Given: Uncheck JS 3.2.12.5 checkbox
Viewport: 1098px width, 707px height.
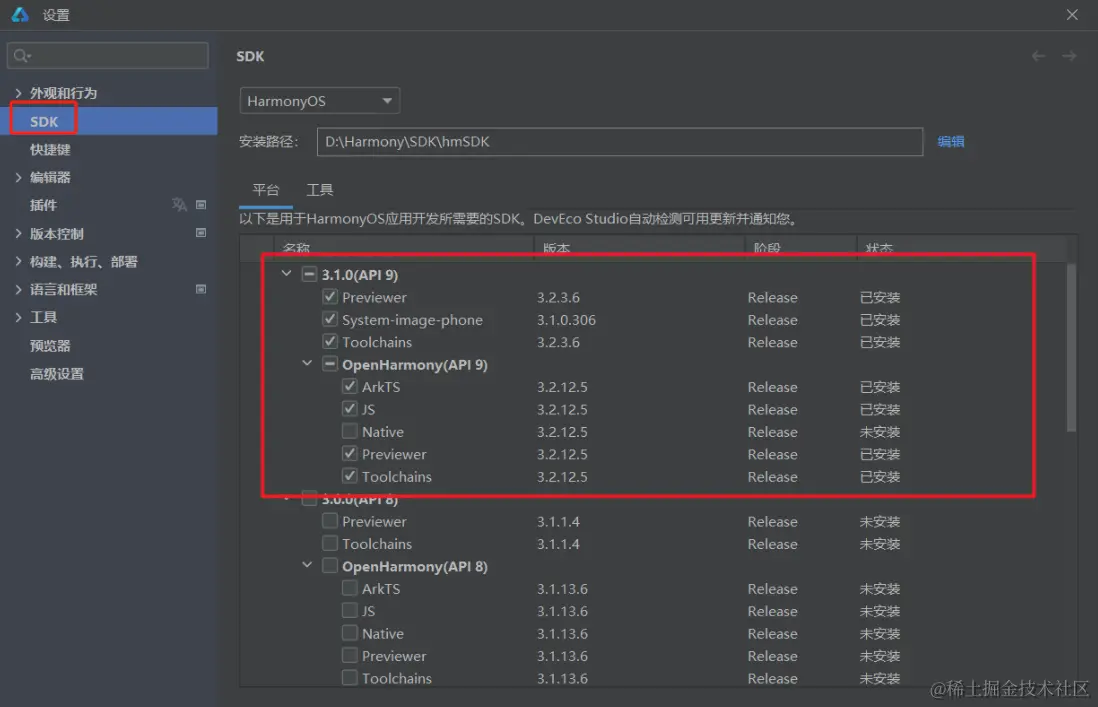Looking at the screenshot, I should (x=349, y=409).
